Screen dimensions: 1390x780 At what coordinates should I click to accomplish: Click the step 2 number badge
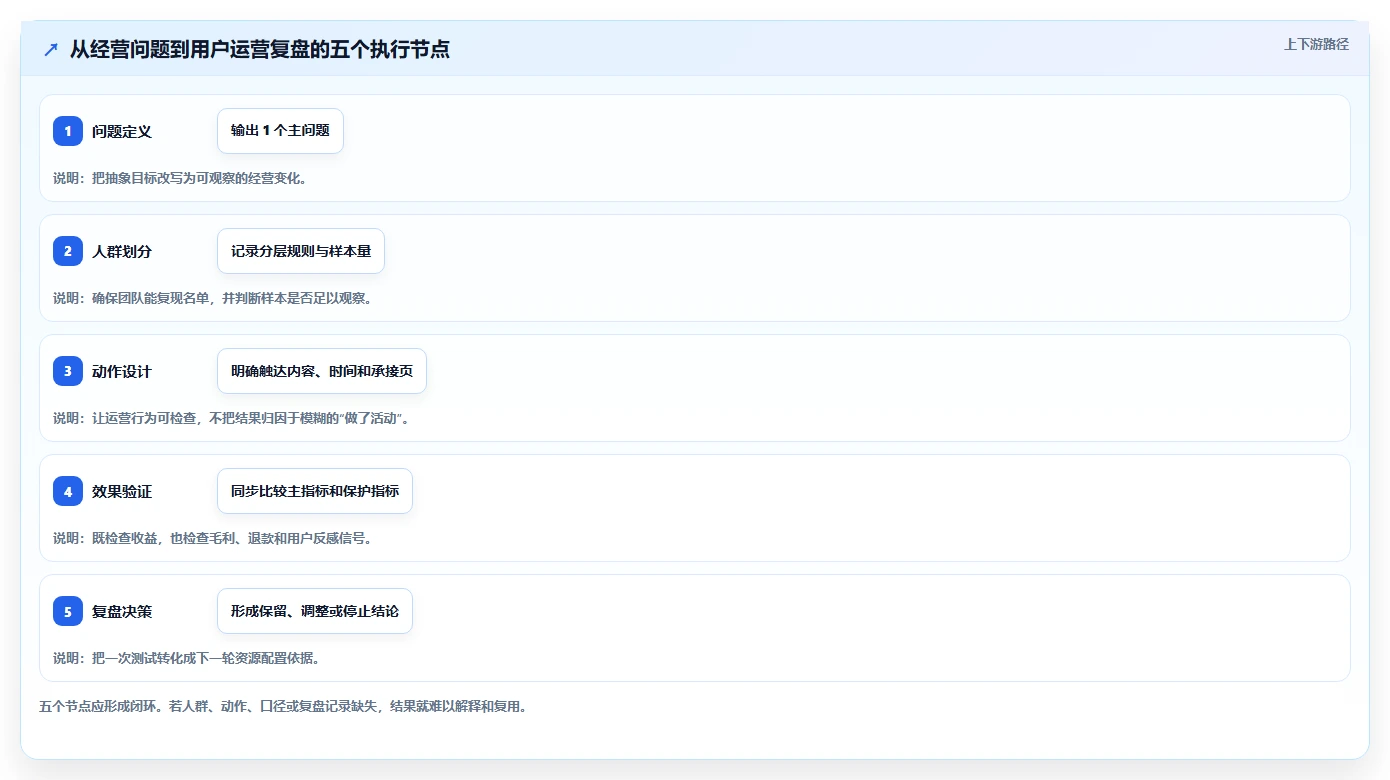click(x=68, y=251)
